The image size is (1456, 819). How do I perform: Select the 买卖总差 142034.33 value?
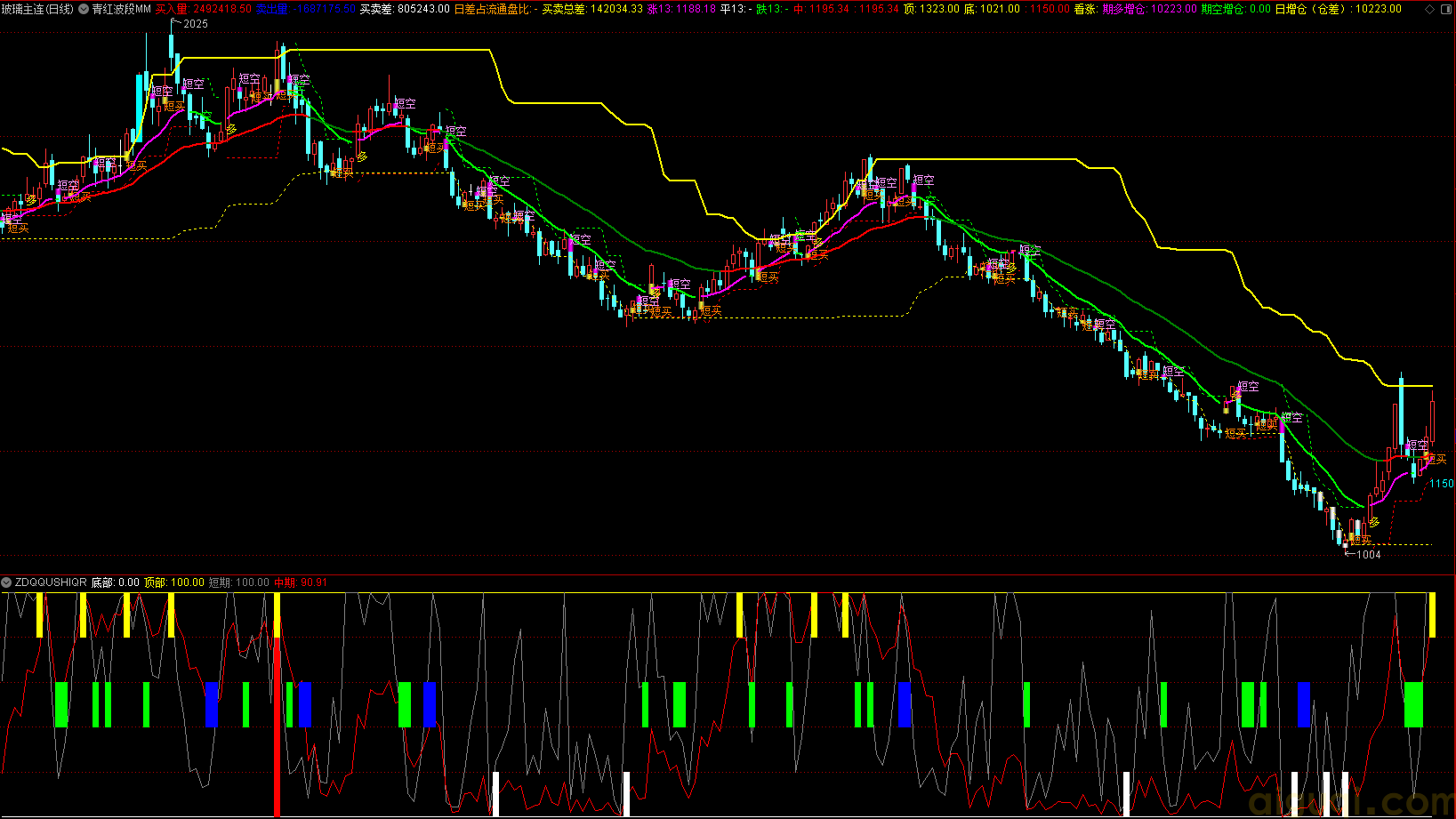(592, 9)
